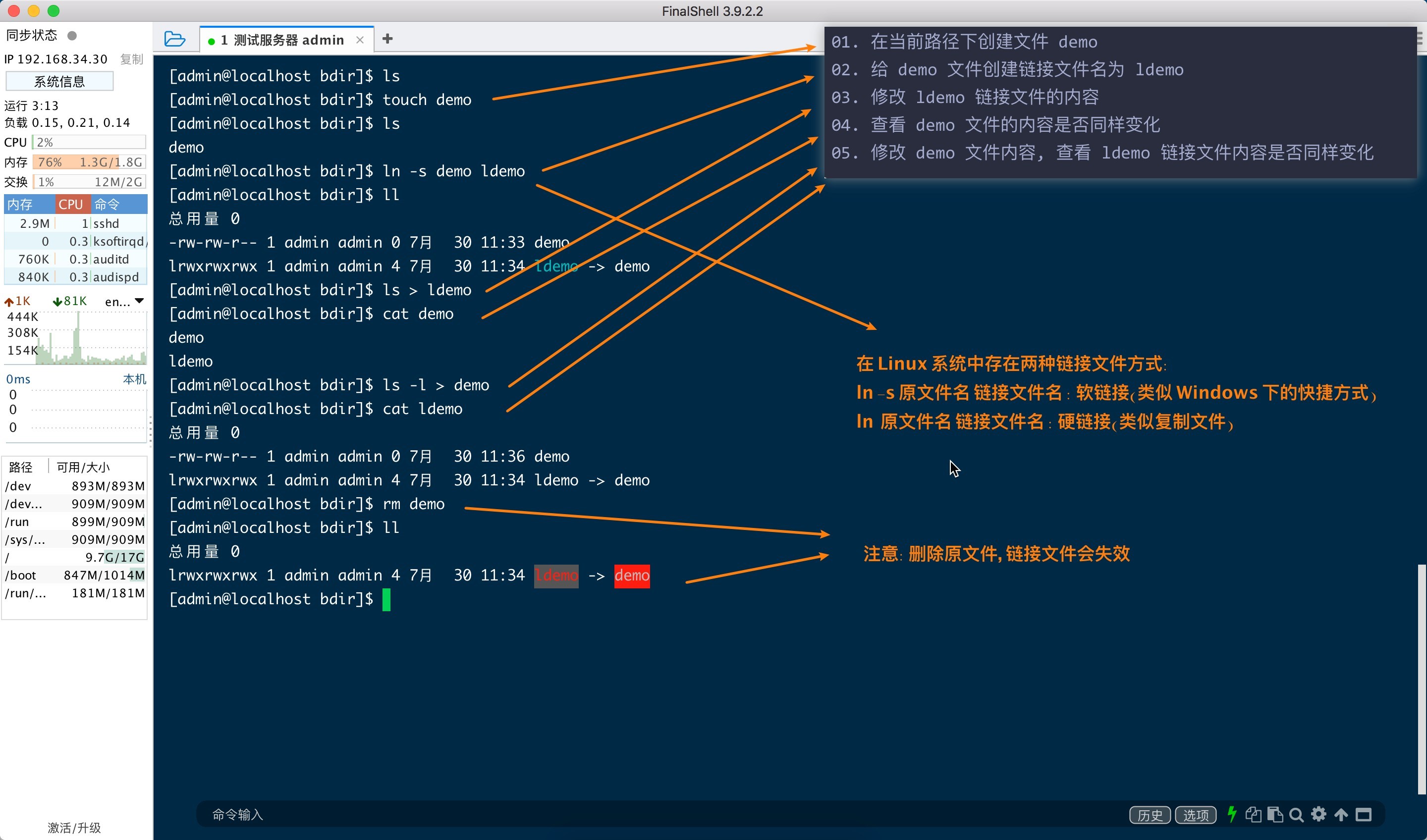Click the download speed arrow indicator 81K
1427x840 pixels.
pyautogui.click(x=70, y=301)
